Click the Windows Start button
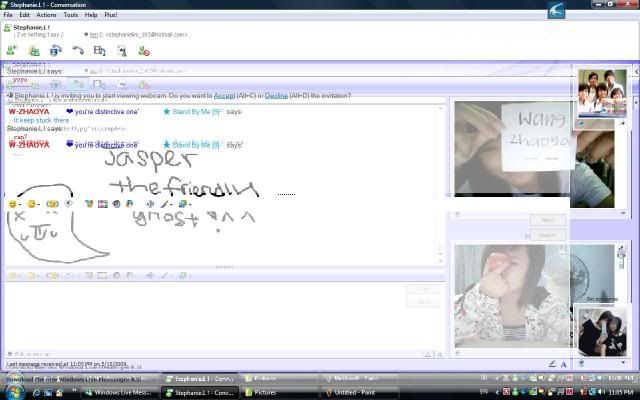 (14, 391)
